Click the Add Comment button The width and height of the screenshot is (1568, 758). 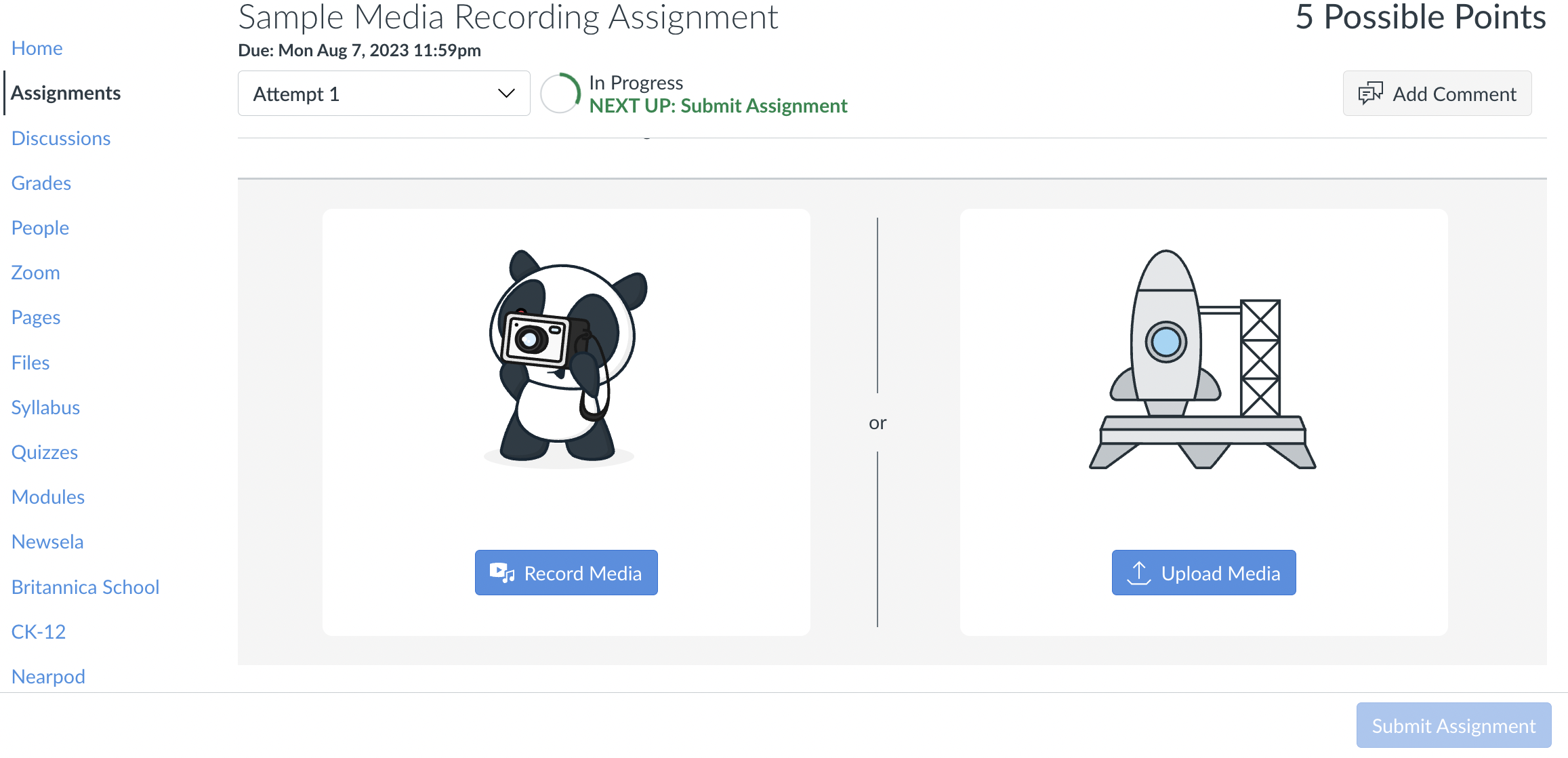point(1437,94)
